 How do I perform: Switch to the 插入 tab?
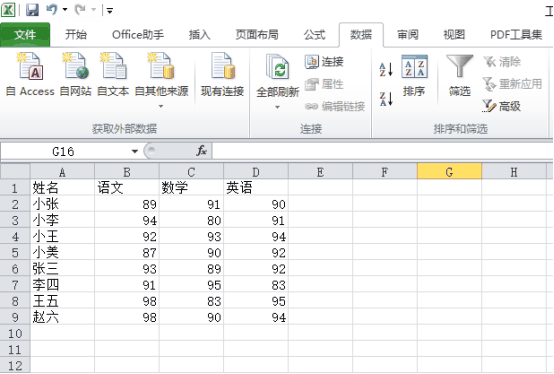coord(199,35)
